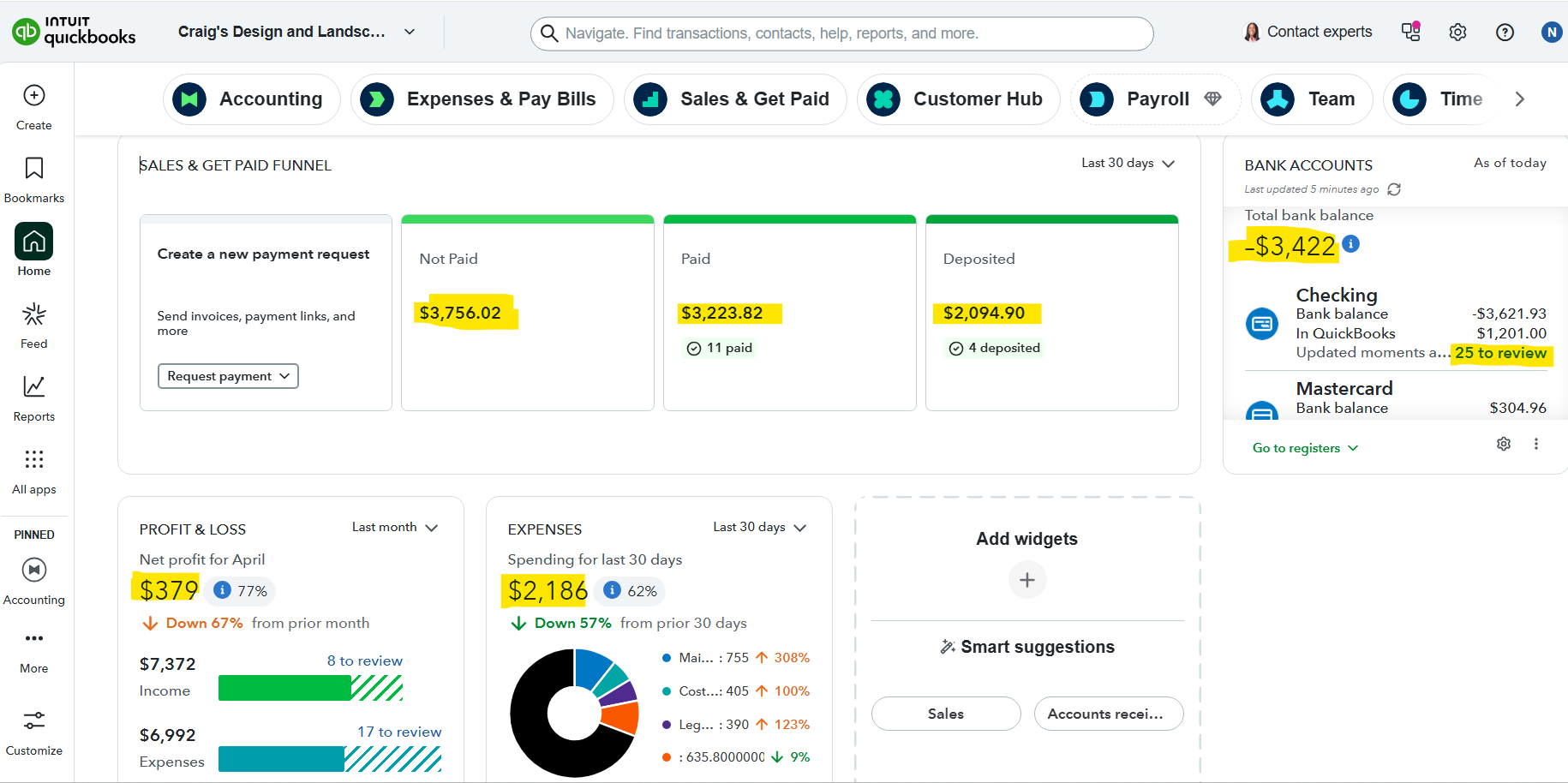This screenshot has height=783, width=1568.
Task: Click the Cost... 405 legend entry
Action: tap(736, 691)
